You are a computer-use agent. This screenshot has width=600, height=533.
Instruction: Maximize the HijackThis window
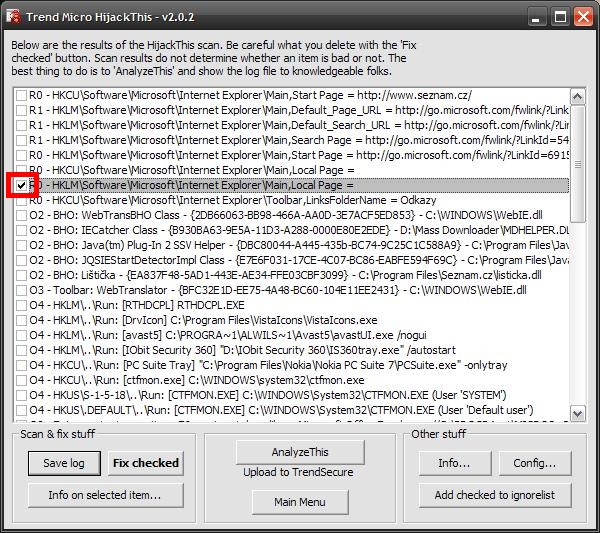coord(560,17)
